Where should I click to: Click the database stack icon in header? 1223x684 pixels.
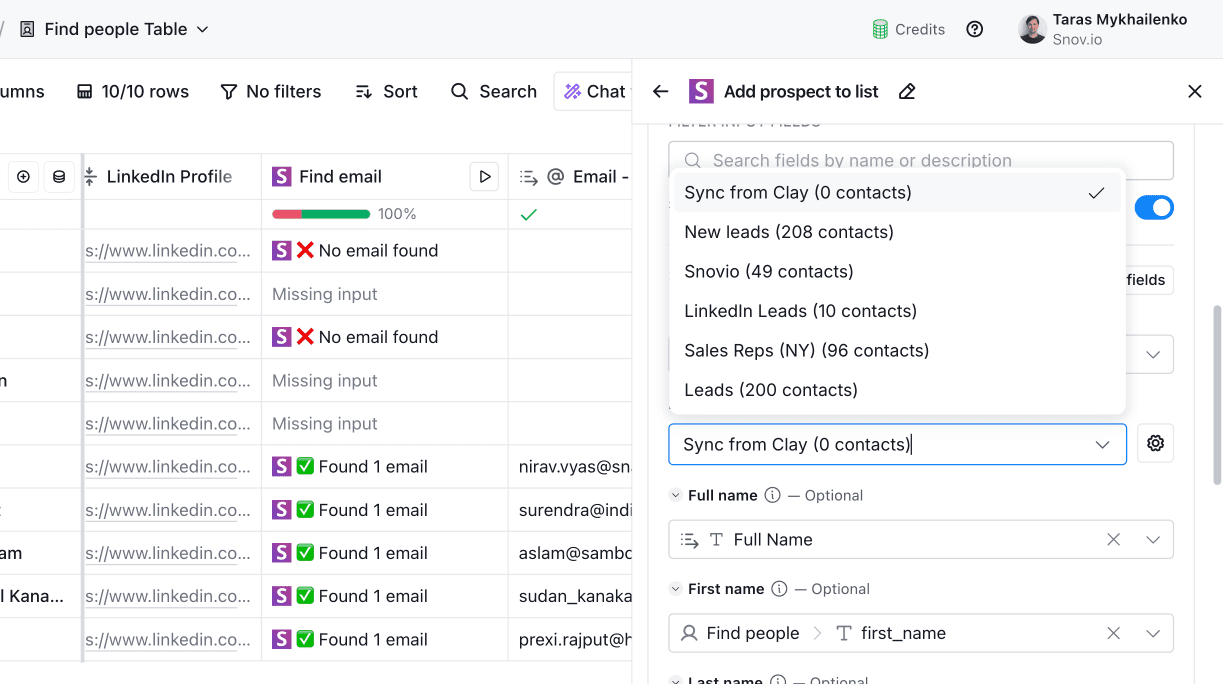59,177
